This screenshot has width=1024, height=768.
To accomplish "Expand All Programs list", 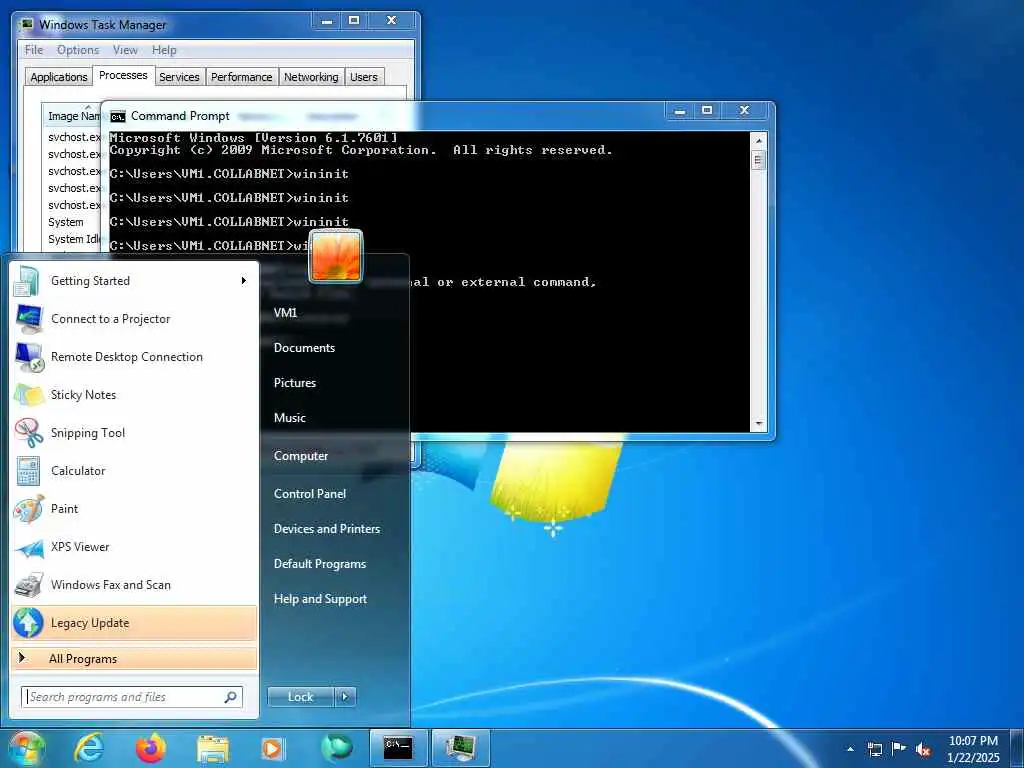I will (x=134, y=659).
